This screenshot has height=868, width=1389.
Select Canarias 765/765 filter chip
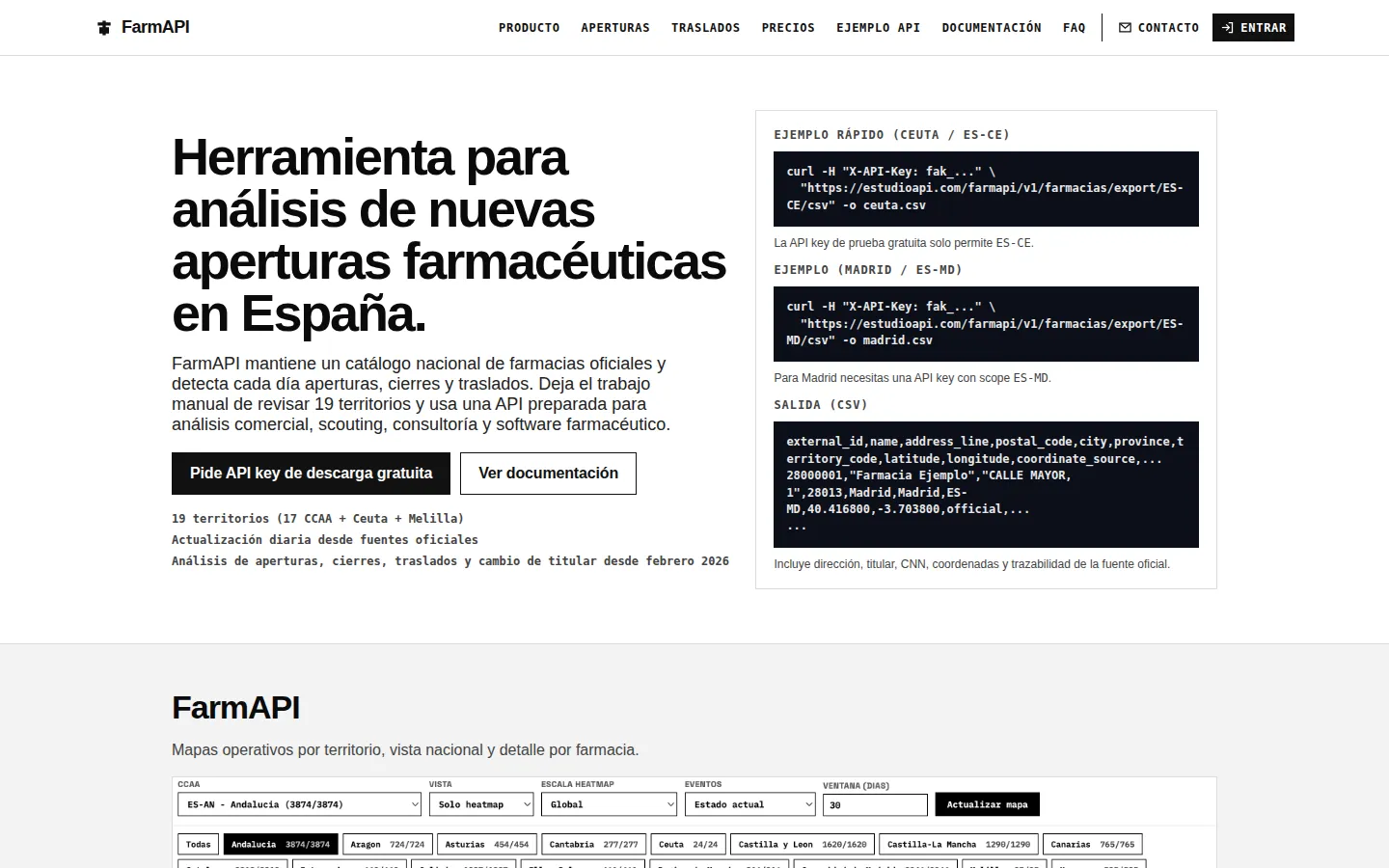pyautogui.click(x=1093, y=844)
